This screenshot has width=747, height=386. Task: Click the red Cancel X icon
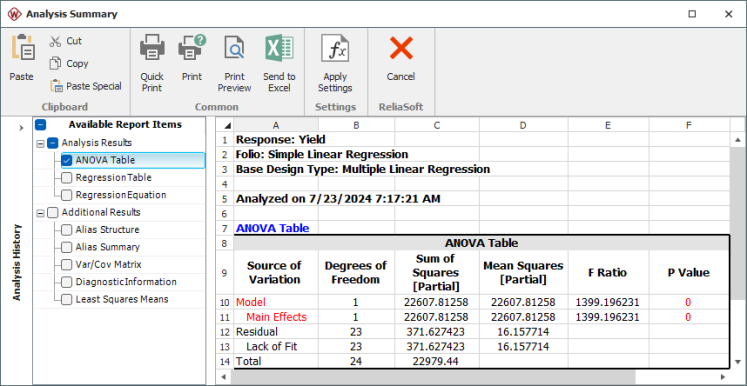(401, 48)
